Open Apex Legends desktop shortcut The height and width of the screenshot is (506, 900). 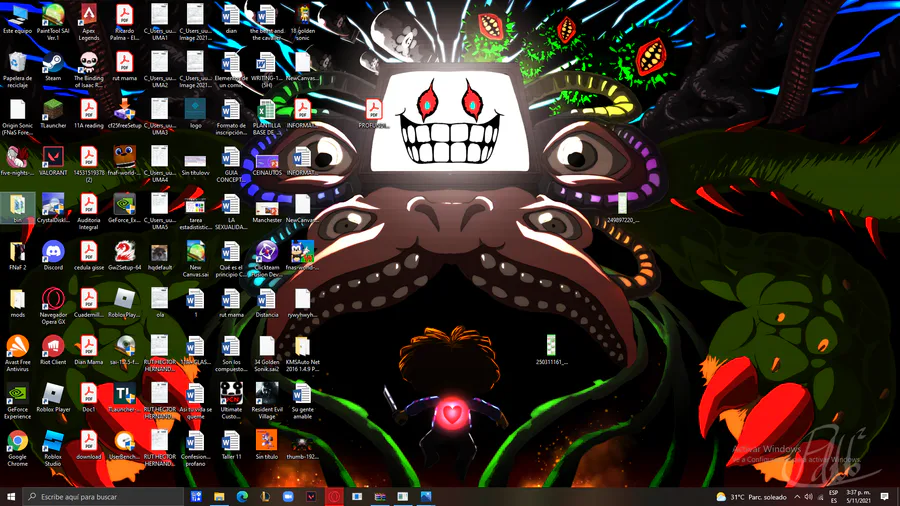(x=88, y=23)
